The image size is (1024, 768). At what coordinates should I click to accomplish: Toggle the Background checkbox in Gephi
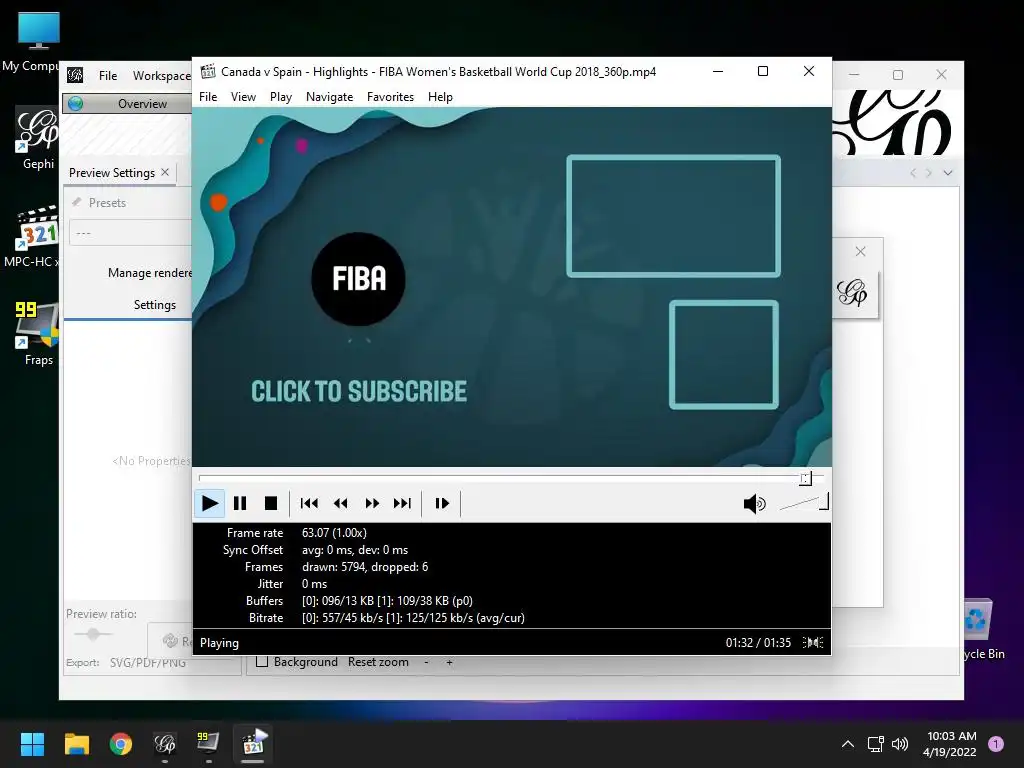pyautogui.click(x=262, y=662)
